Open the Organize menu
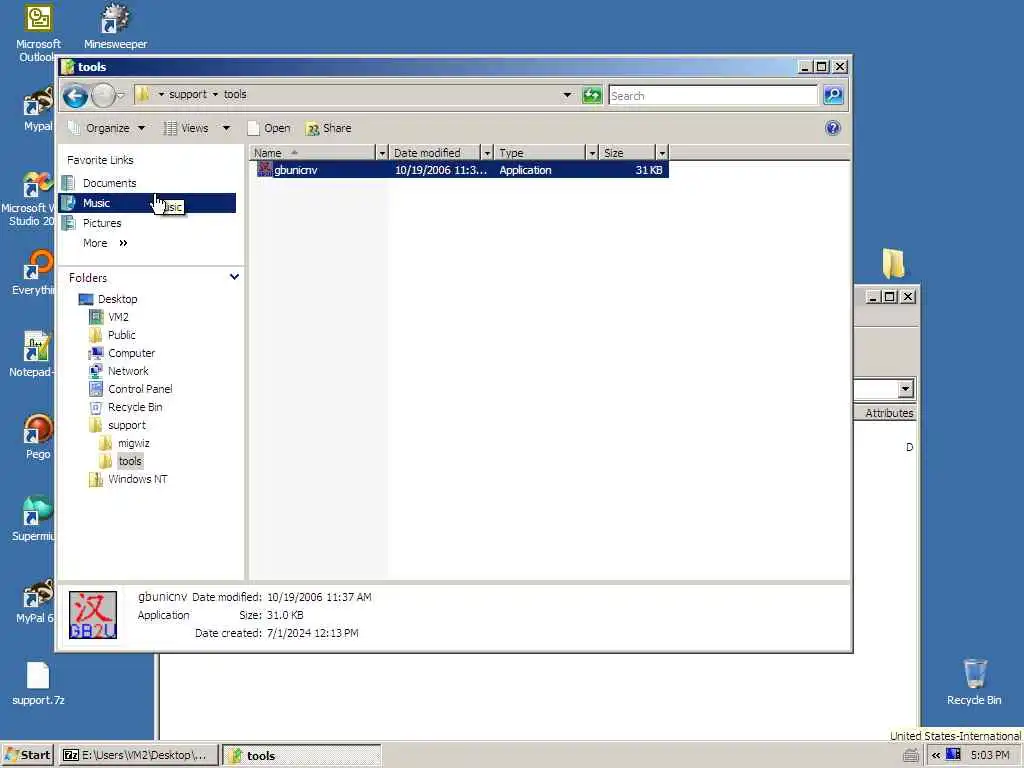Screen dimensions: 1024x768 pyautogui.click(x=107, y=128)
